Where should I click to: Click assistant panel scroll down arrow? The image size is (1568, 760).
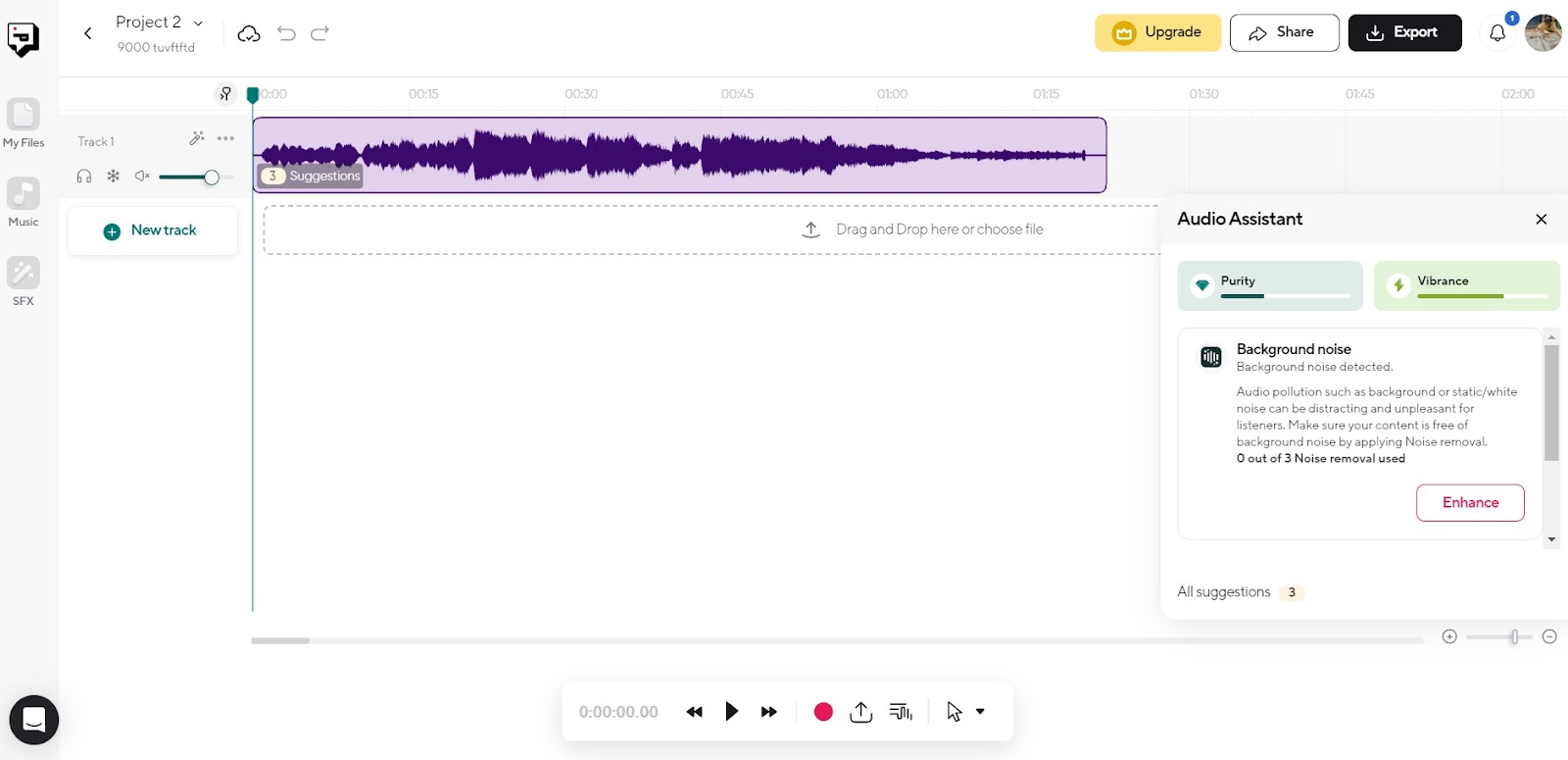pyautogui.click(x=1551, y=539)
